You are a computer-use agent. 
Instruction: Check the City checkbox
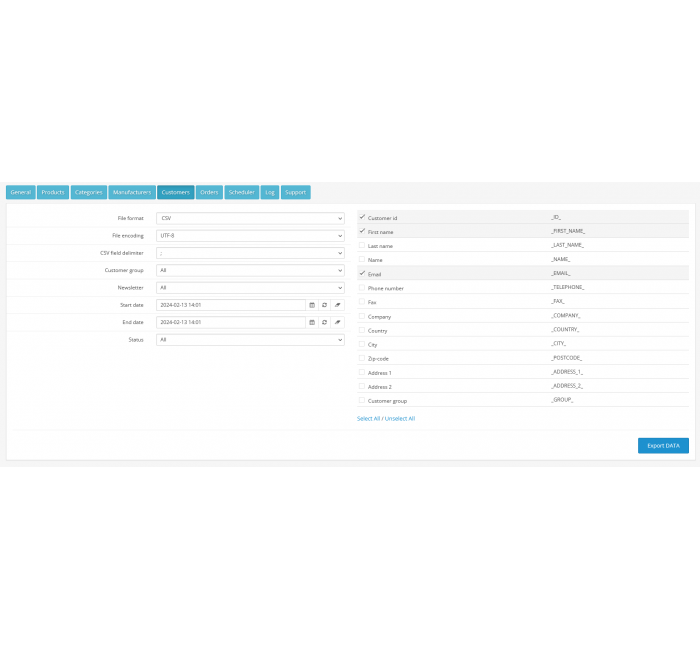[x=362, y=344]
